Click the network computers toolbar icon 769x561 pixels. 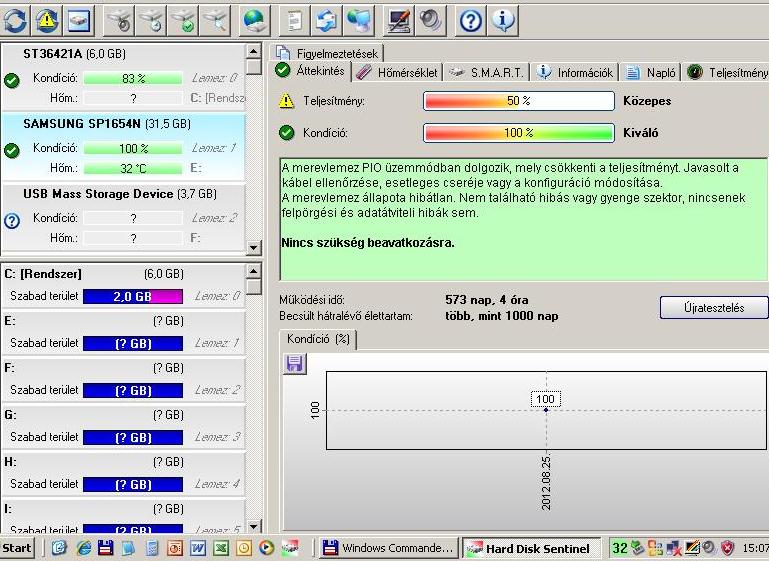pyautogui.click(x=359, y=20)
